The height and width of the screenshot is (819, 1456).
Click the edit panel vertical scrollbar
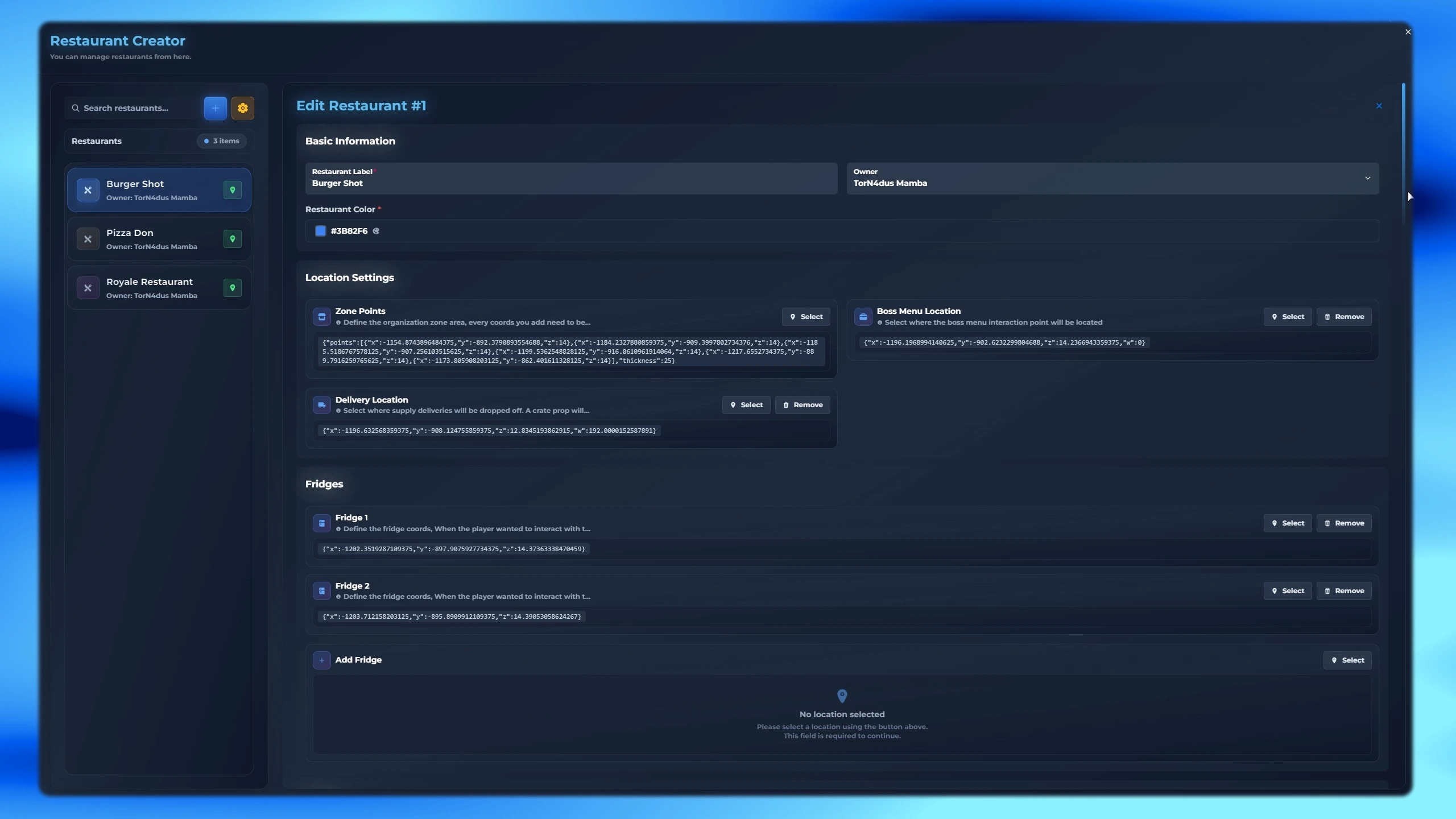(1404, 154)
